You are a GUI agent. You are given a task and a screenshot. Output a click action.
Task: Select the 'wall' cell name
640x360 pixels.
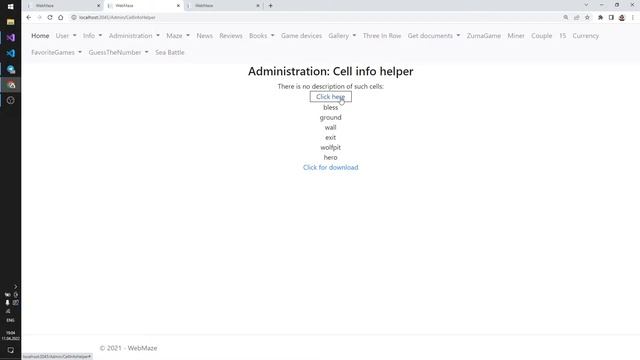tap(331, 127)
